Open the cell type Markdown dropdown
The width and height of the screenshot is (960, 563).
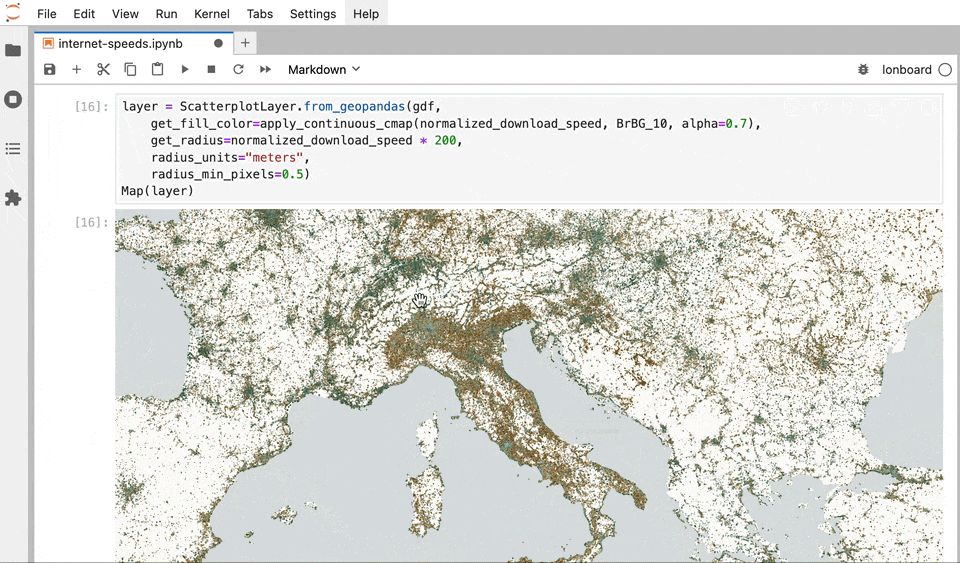click(x=324, y=70)
